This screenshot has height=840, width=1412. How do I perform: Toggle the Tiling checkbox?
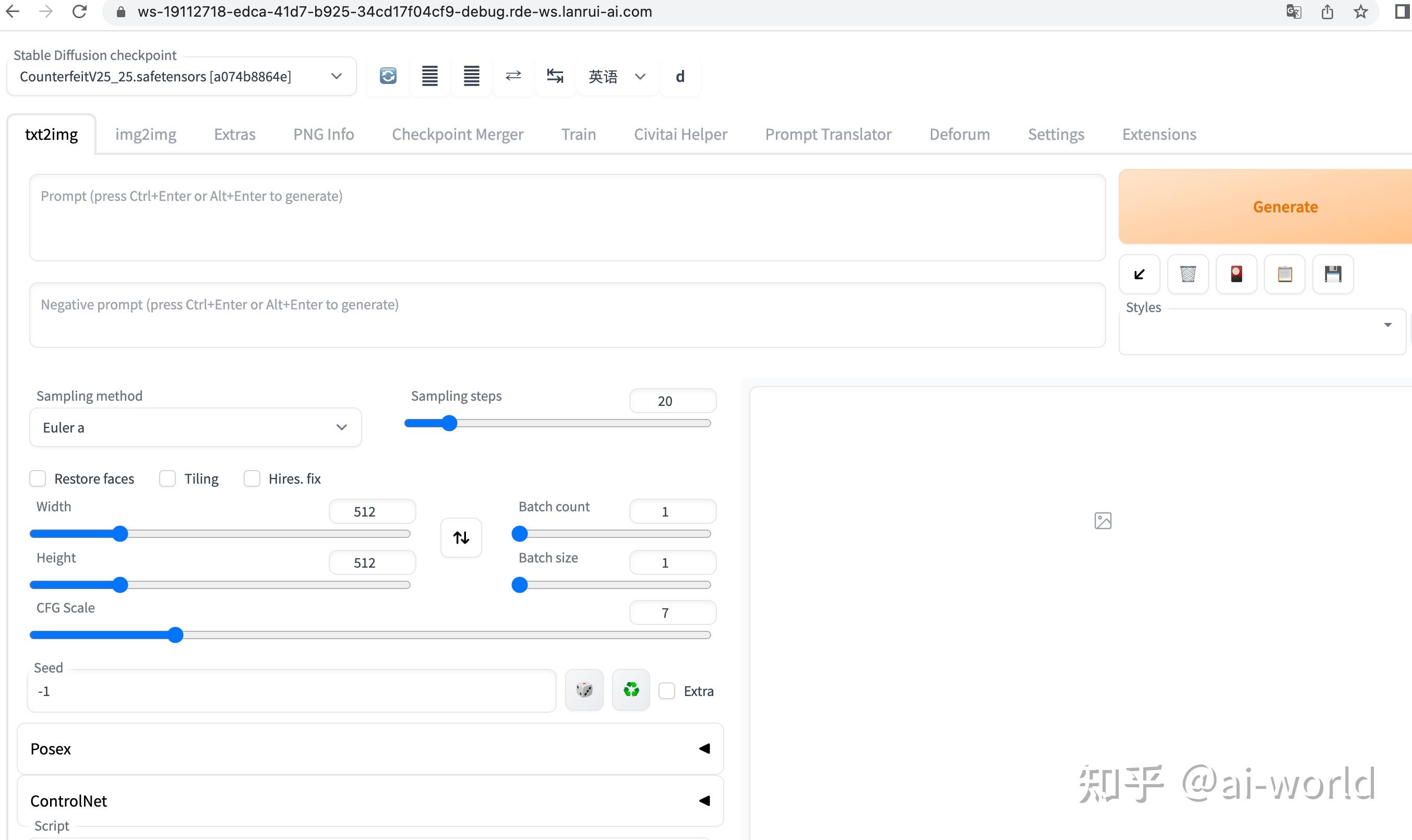click(167, 479)
